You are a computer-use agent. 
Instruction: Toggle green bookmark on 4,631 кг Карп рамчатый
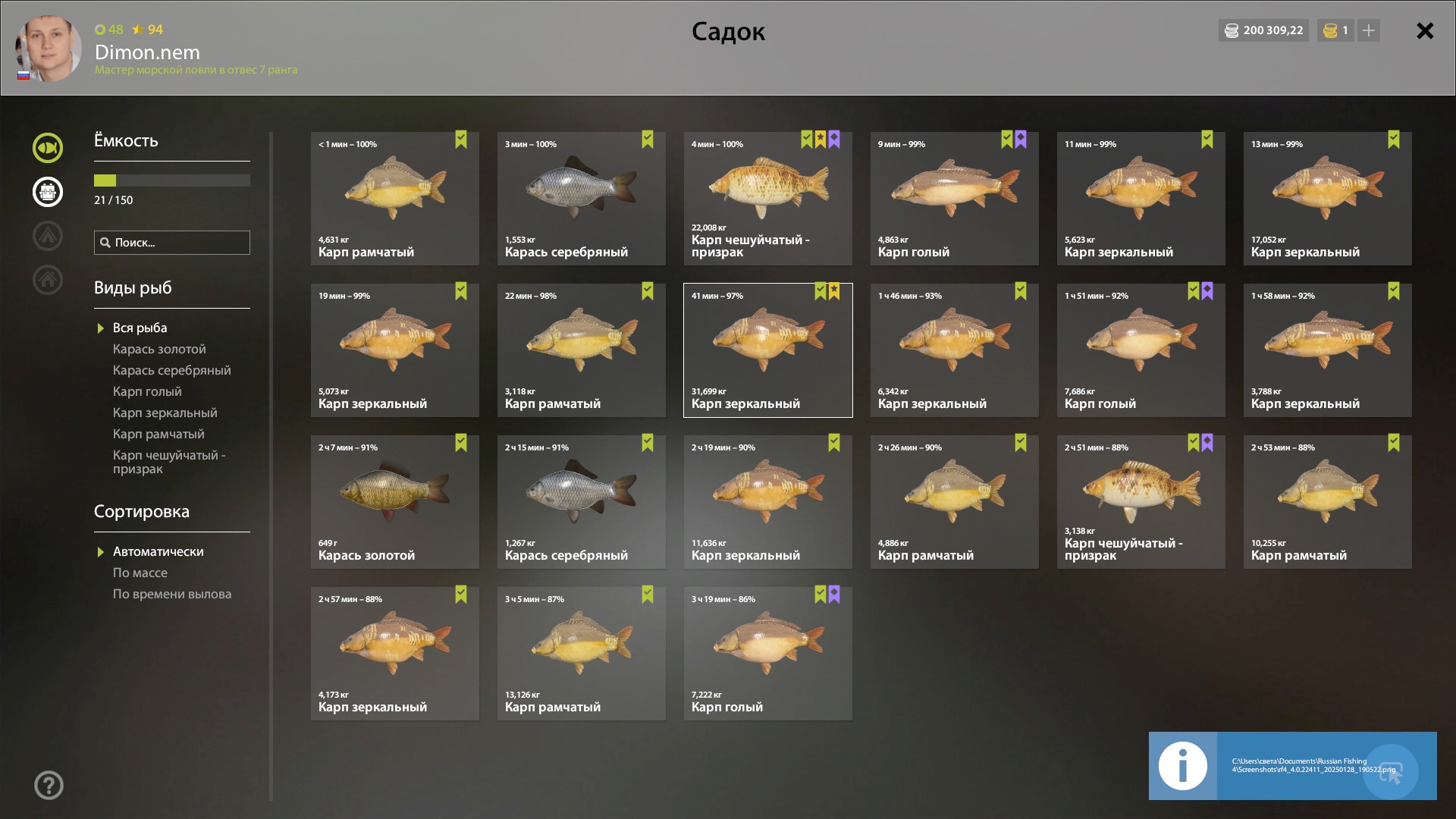(461, 140)
